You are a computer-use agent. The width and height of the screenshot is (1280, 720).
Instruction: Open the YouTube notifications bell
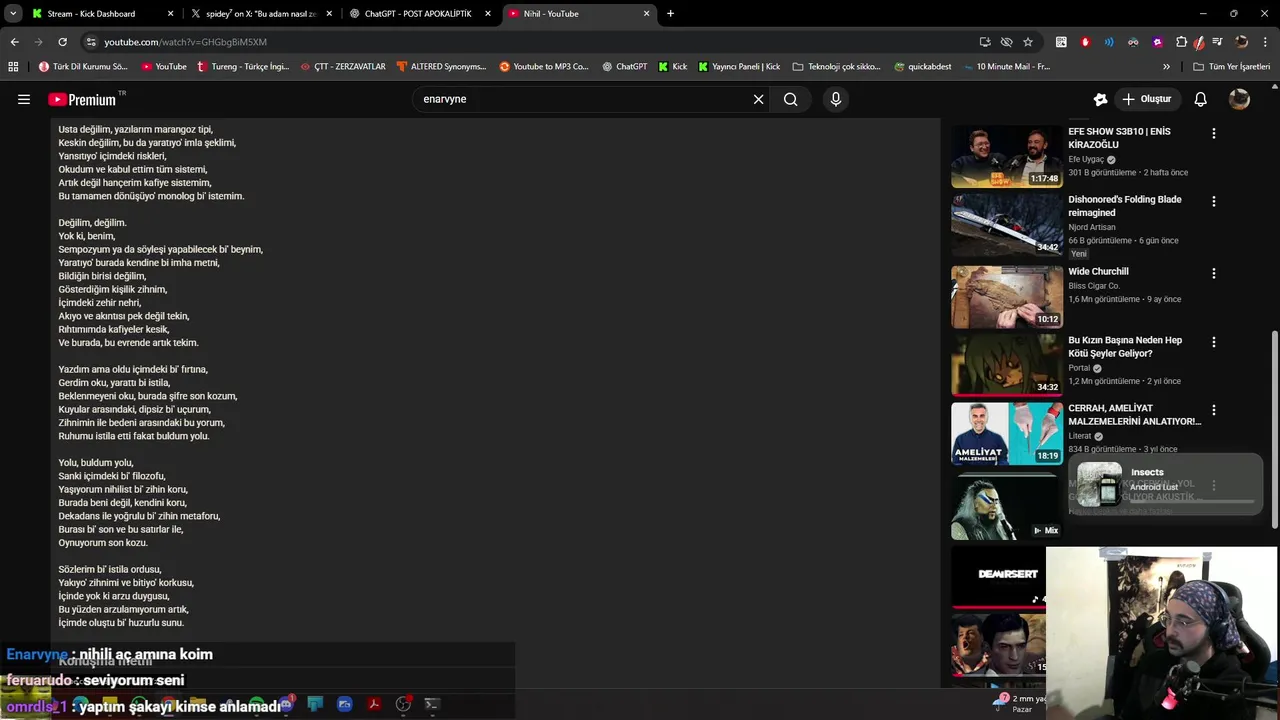[x=1201, y=99]
